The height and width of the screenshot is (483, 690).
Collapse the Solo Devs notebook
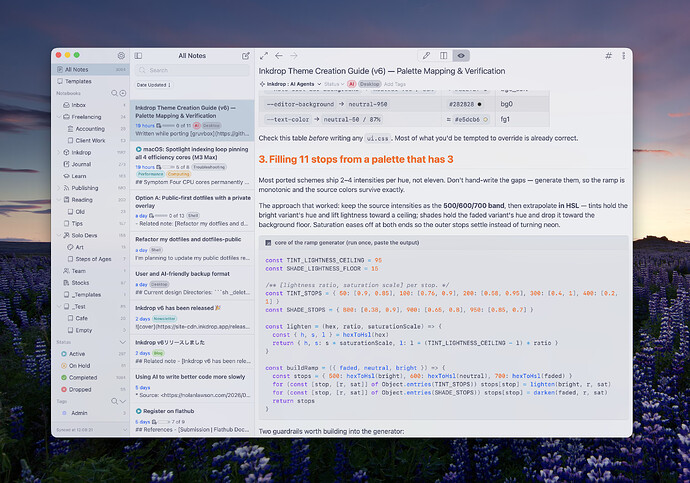click(x=59, y=235)
